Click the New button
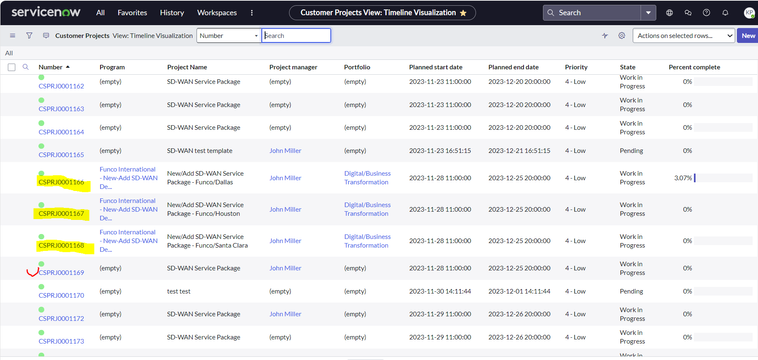758x360 pixels. 748,36
